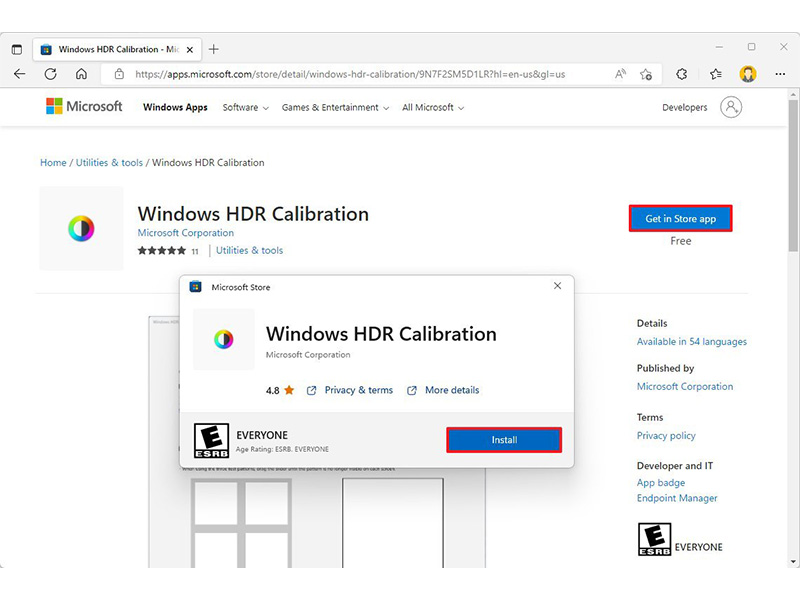Open Available in 54 languages link
800x600 pixels.
point(691,342)
